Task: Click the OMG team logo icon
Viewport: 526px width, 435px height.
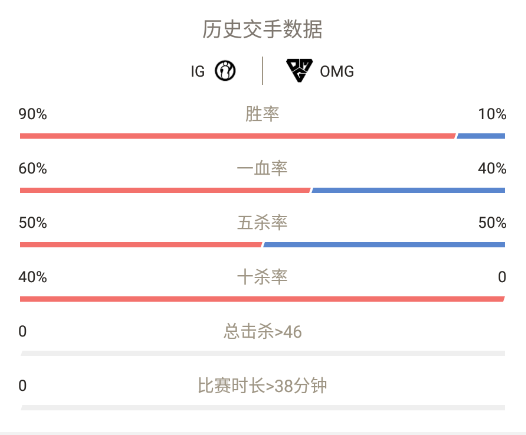Action: point(299,70)
